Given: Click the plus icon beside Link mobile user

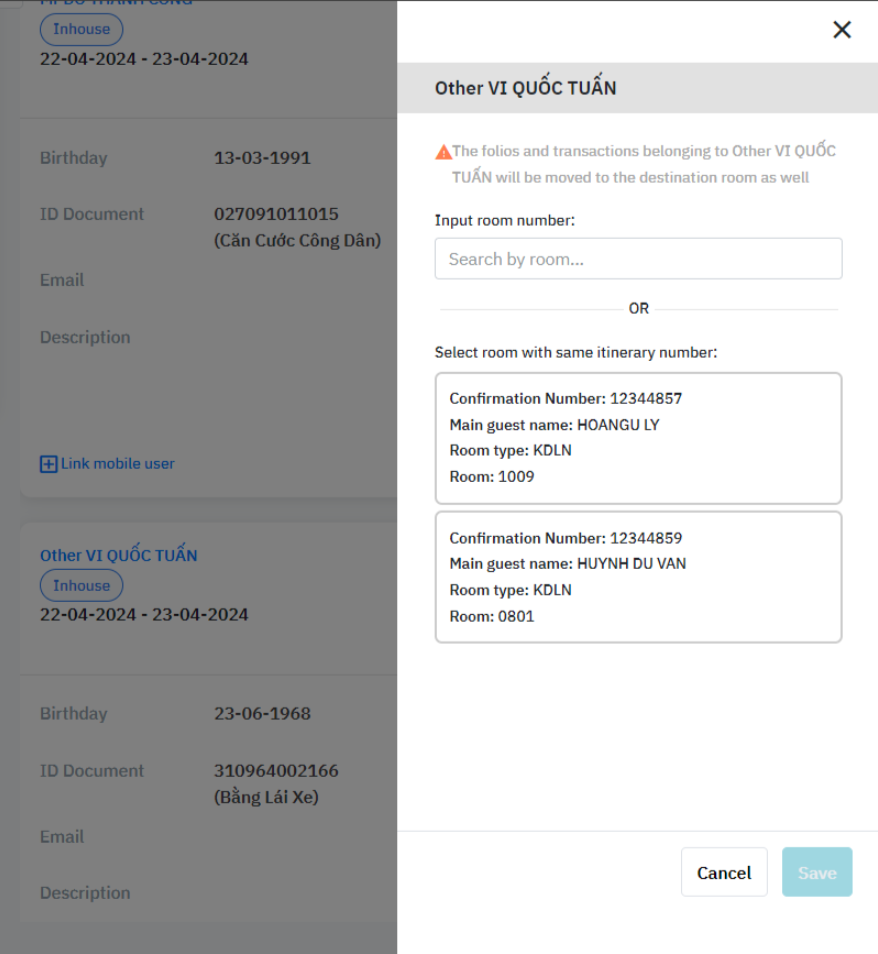Looking at the screenshot, I should coord(48,464).
